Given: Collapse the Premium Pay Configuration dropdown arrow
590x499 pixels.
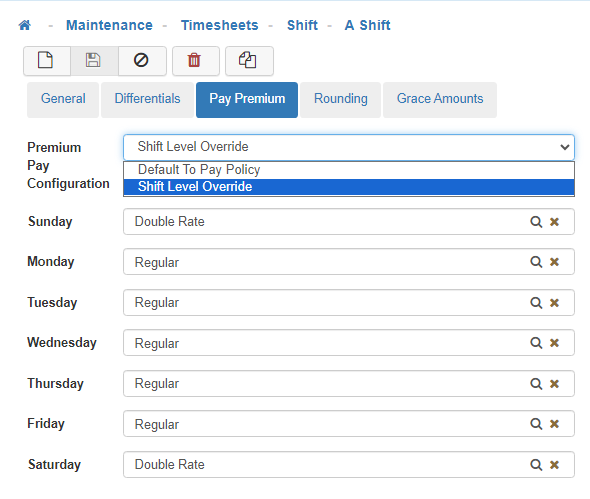Looking at the screenshot, I should coord(564,147).
